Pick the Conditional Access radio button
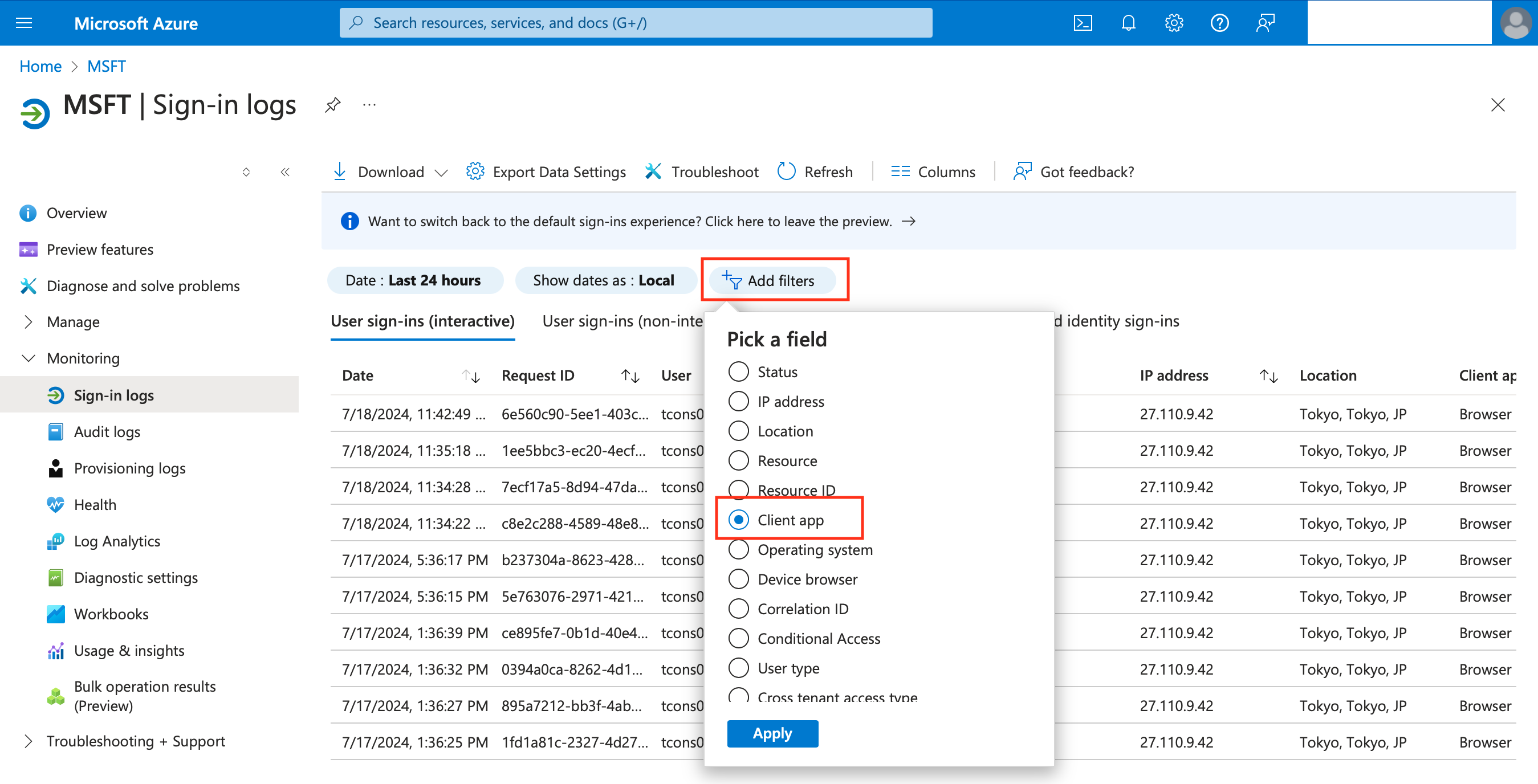 tap(739, 638)
